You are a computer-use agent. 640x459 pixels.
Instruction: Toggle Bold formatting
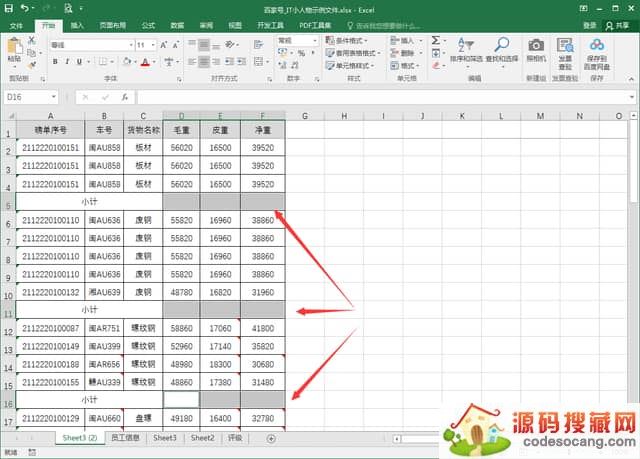click(55, 61)
